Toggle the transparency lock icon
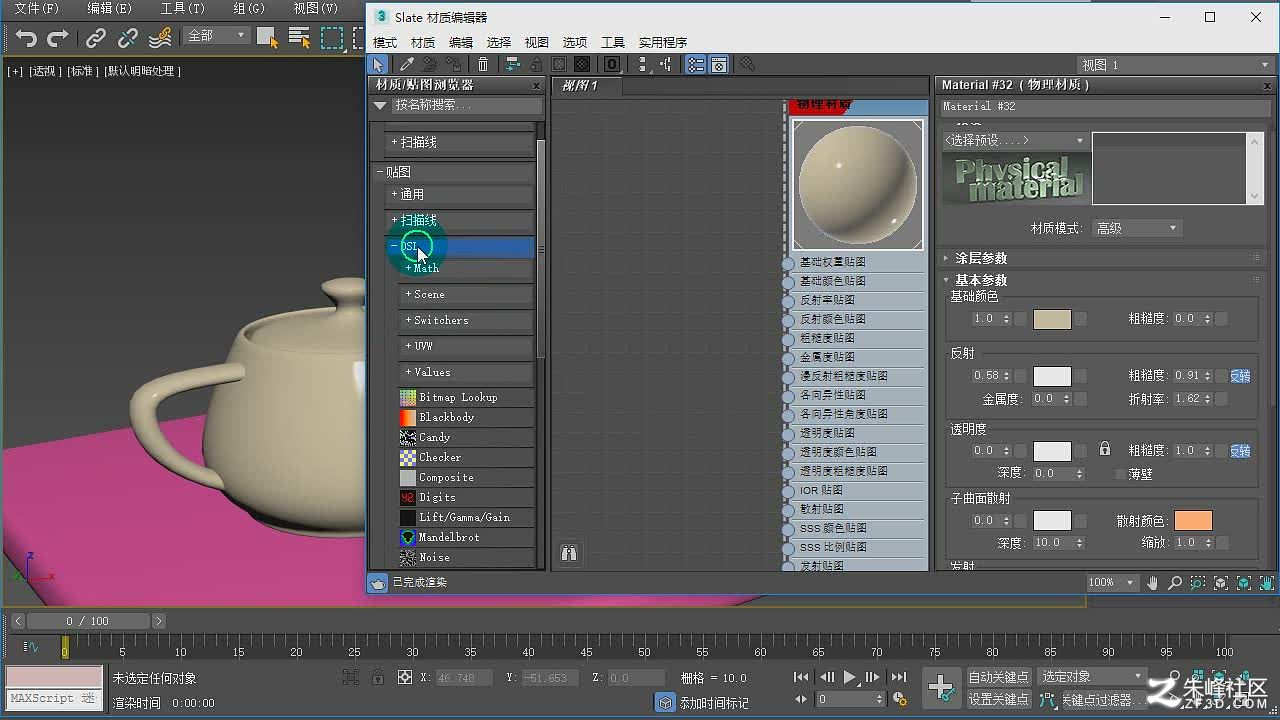This screenshot has width=1280, height=720. click(x=1104, y=449)
